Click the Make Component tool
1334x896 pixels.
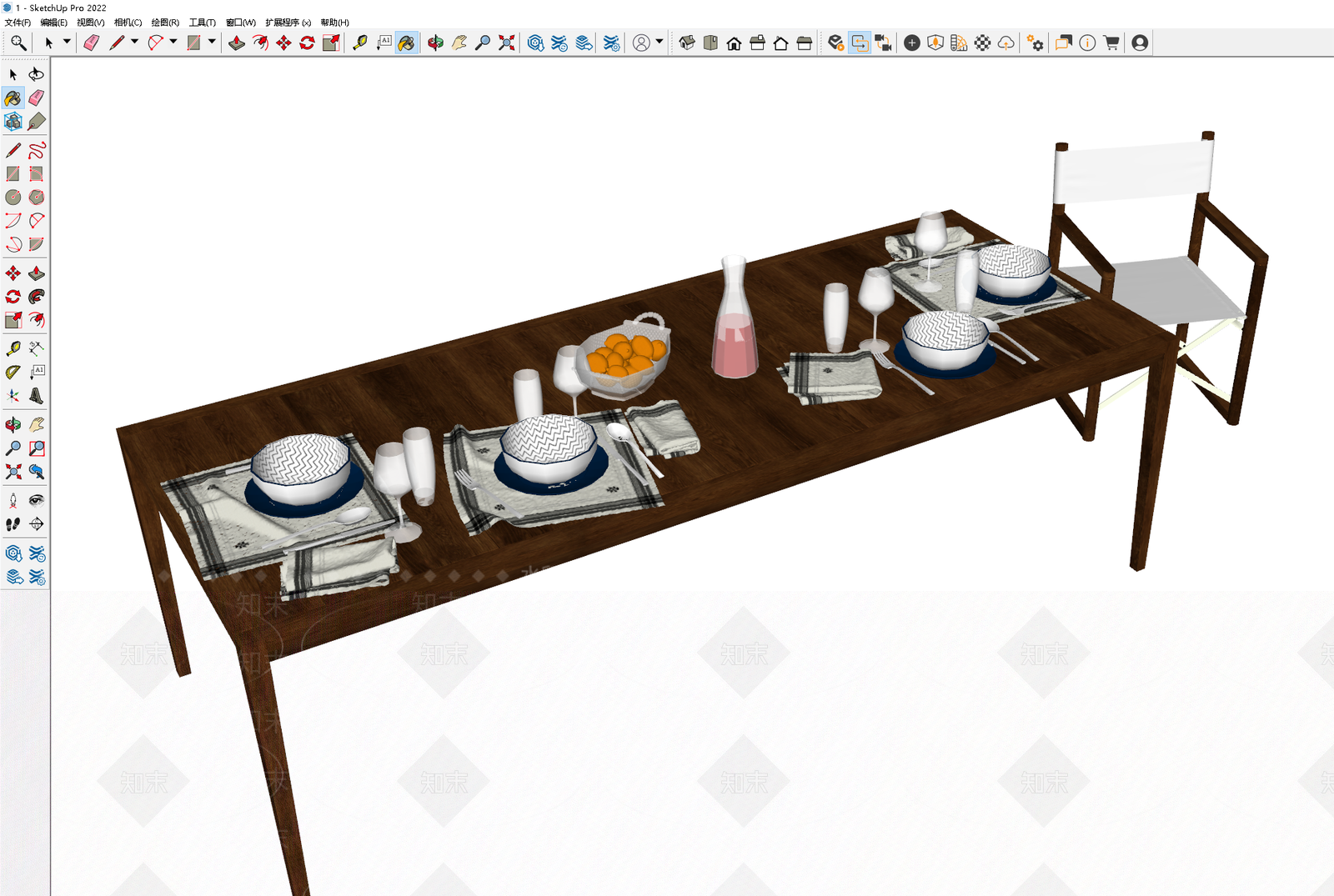tap(13, 122)
